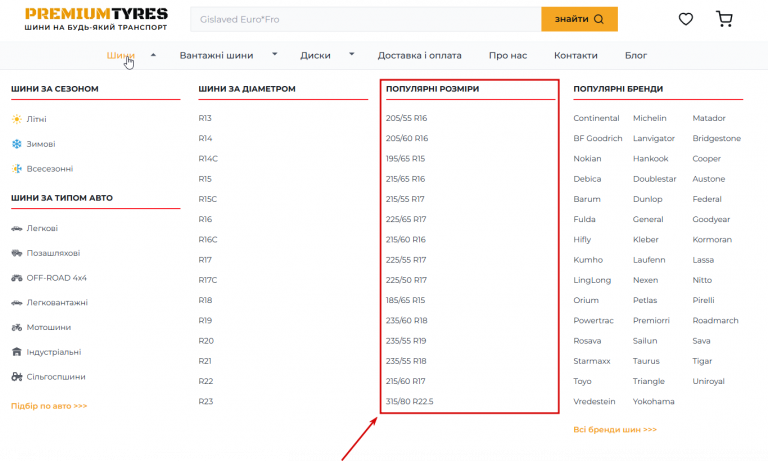
Task: Click the SUV icon next to Позашляхові
Action: [x=17, y=253]
